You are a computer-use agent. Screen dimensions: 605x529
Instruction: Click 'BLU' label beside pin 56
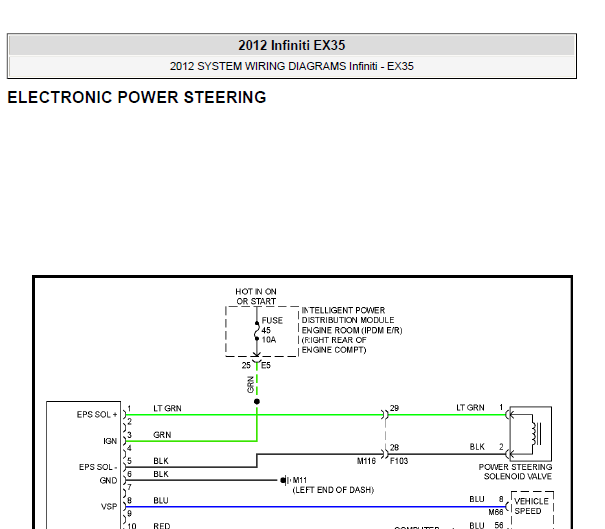point(477,525)
